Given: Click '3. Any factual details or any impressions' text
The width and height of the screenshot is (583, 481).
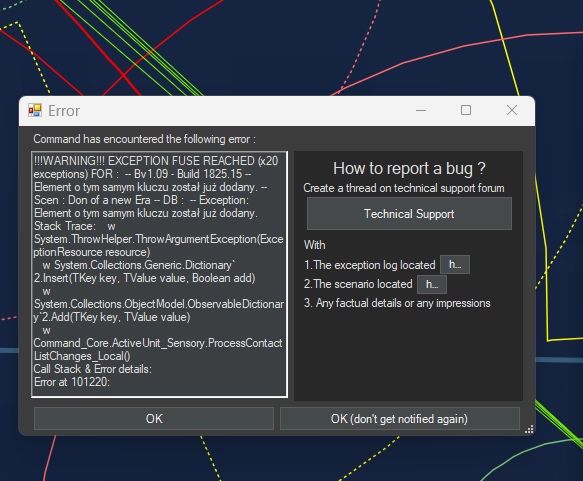Looking at the screenshot, I should pos(397,303).
